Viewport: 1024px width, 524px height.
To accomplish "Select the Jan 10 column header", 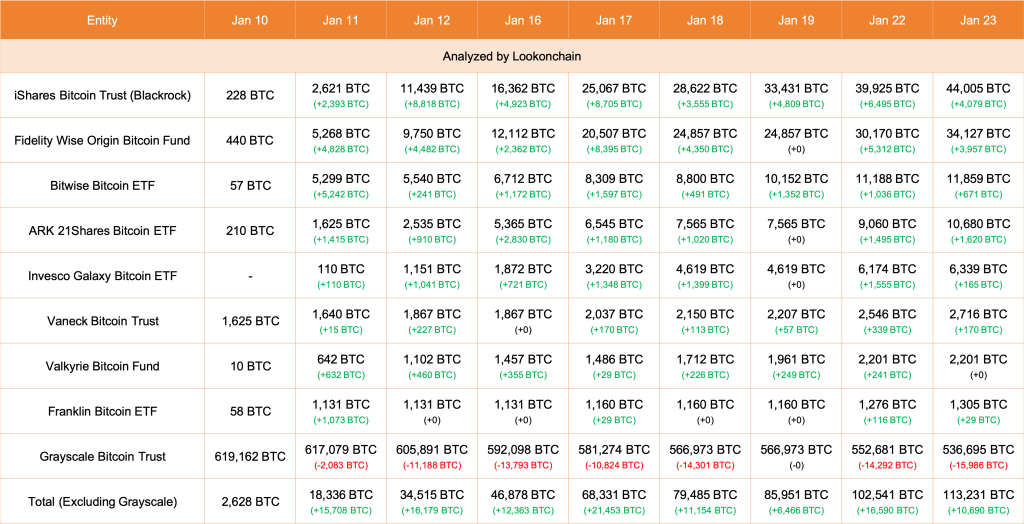I will (x=249, y=20).
